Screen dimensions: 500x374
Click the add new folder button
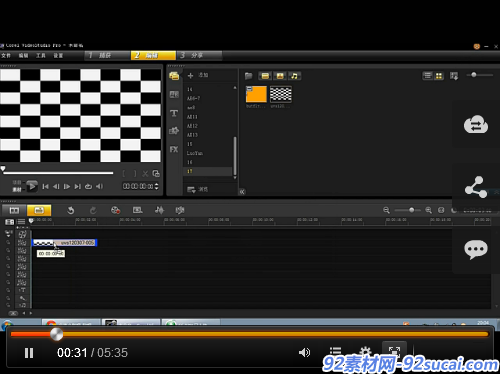click(x=190, y=76)
